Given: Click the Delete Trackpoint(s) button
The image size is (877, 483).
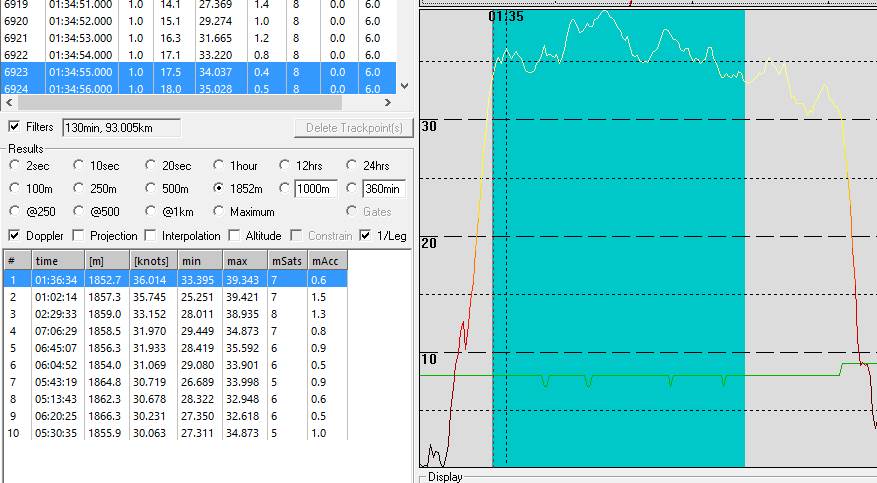Looking at the screenshot, I should click(353, 128).
